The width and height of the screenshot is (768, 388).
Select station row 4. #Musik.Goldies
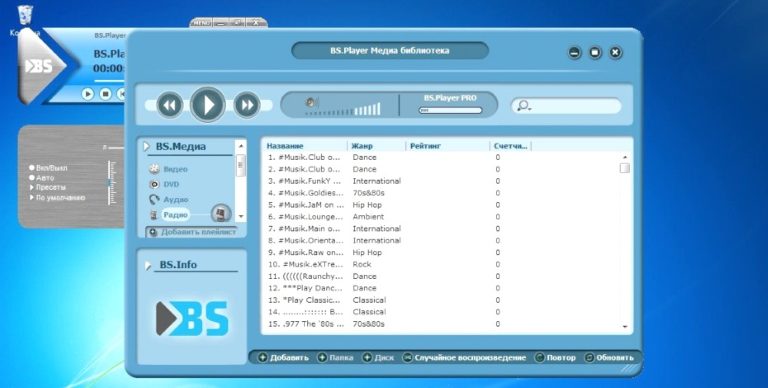[441, 193]
